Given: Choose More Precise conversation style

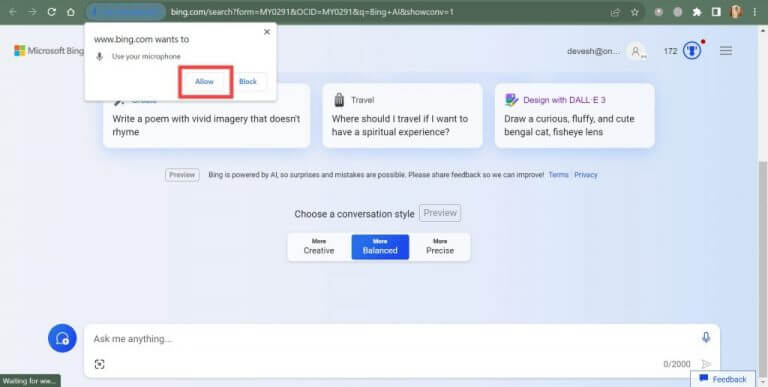Looking at the screenshot, I should tap(440, 247).
